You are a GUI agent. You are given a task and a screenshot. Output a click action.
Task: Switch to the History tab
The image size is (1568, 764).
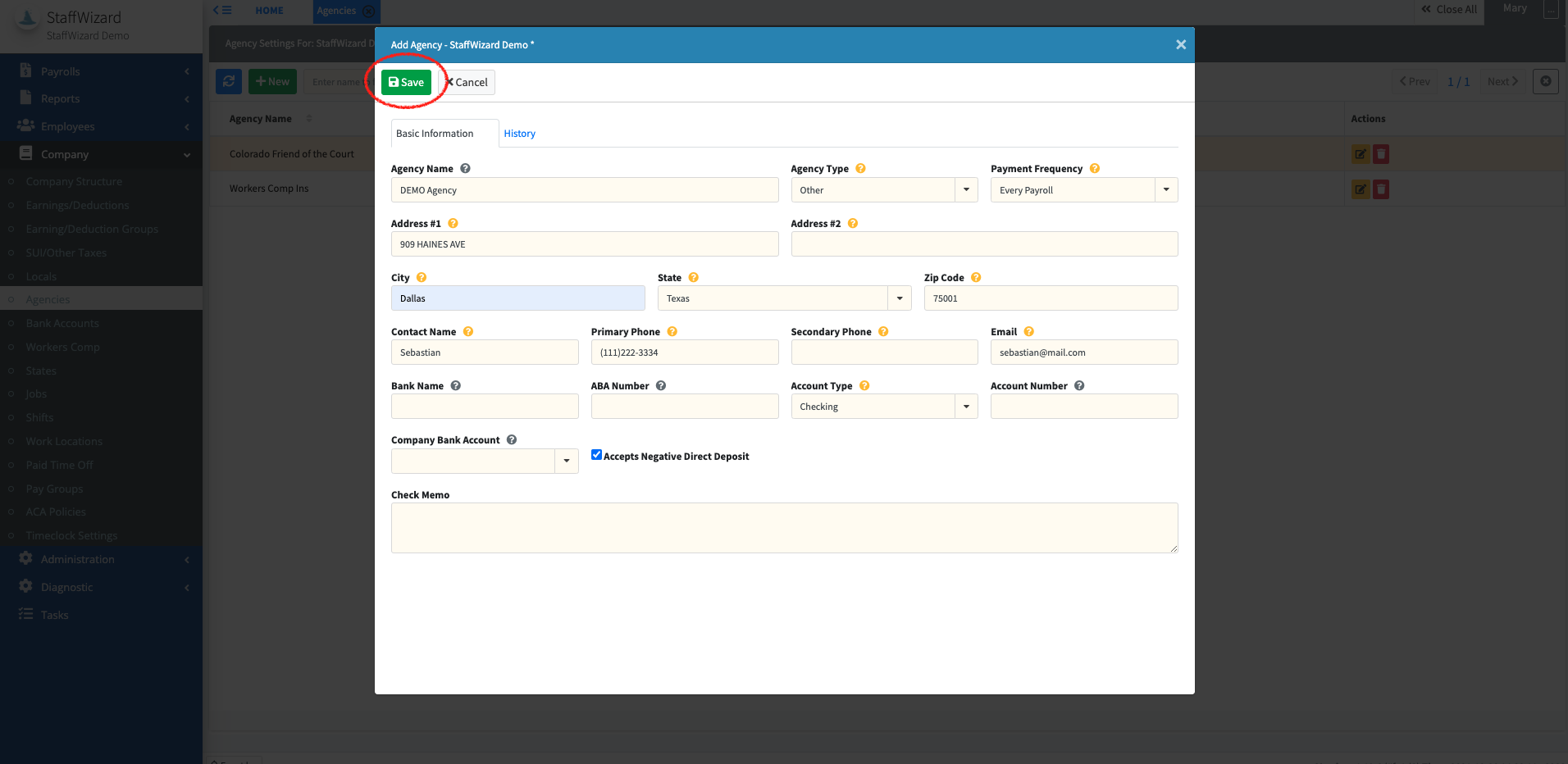pos(519,134)
